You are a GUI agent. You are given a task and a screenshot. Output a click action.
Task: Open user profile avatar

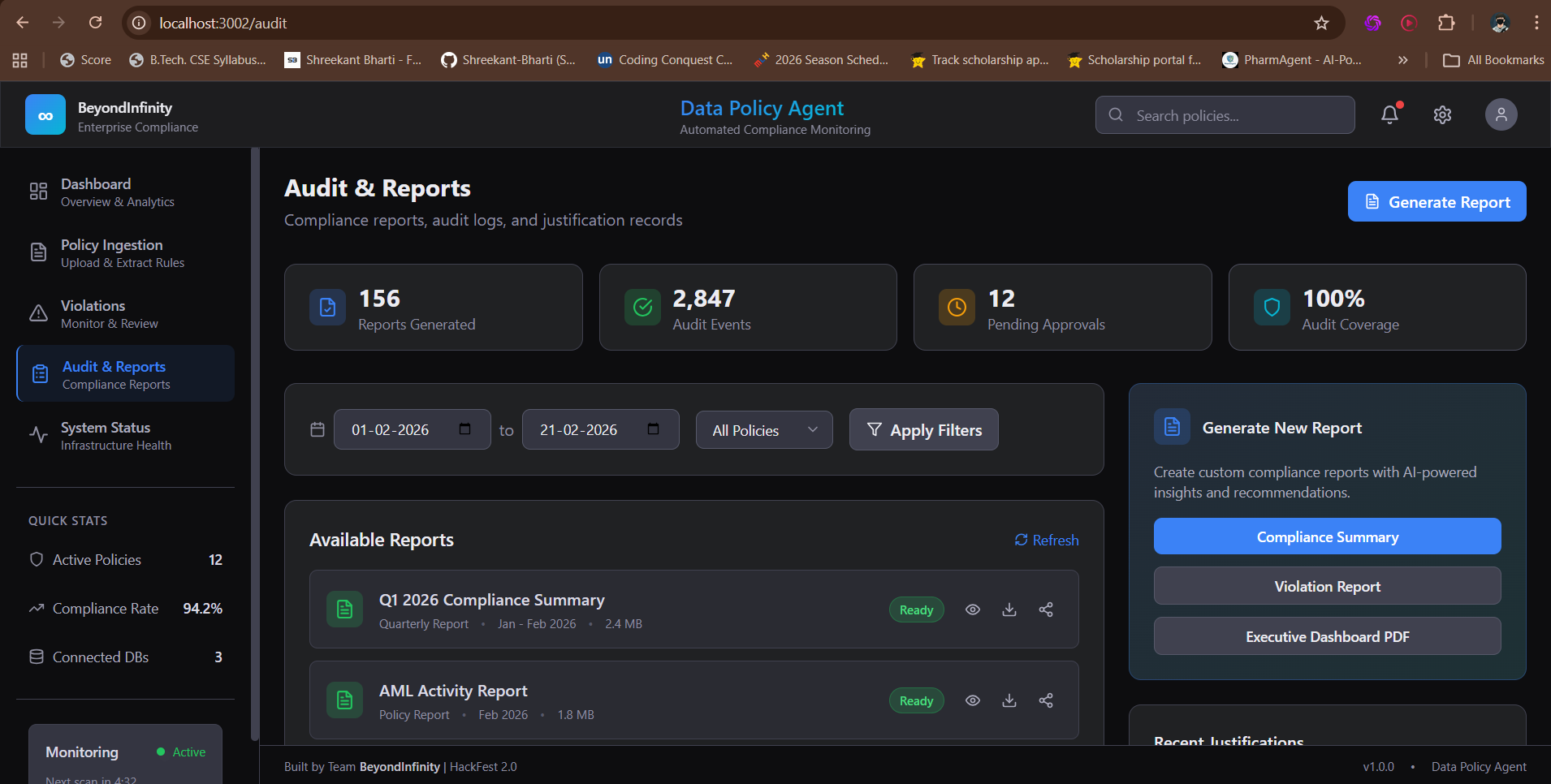[1501, 114]
